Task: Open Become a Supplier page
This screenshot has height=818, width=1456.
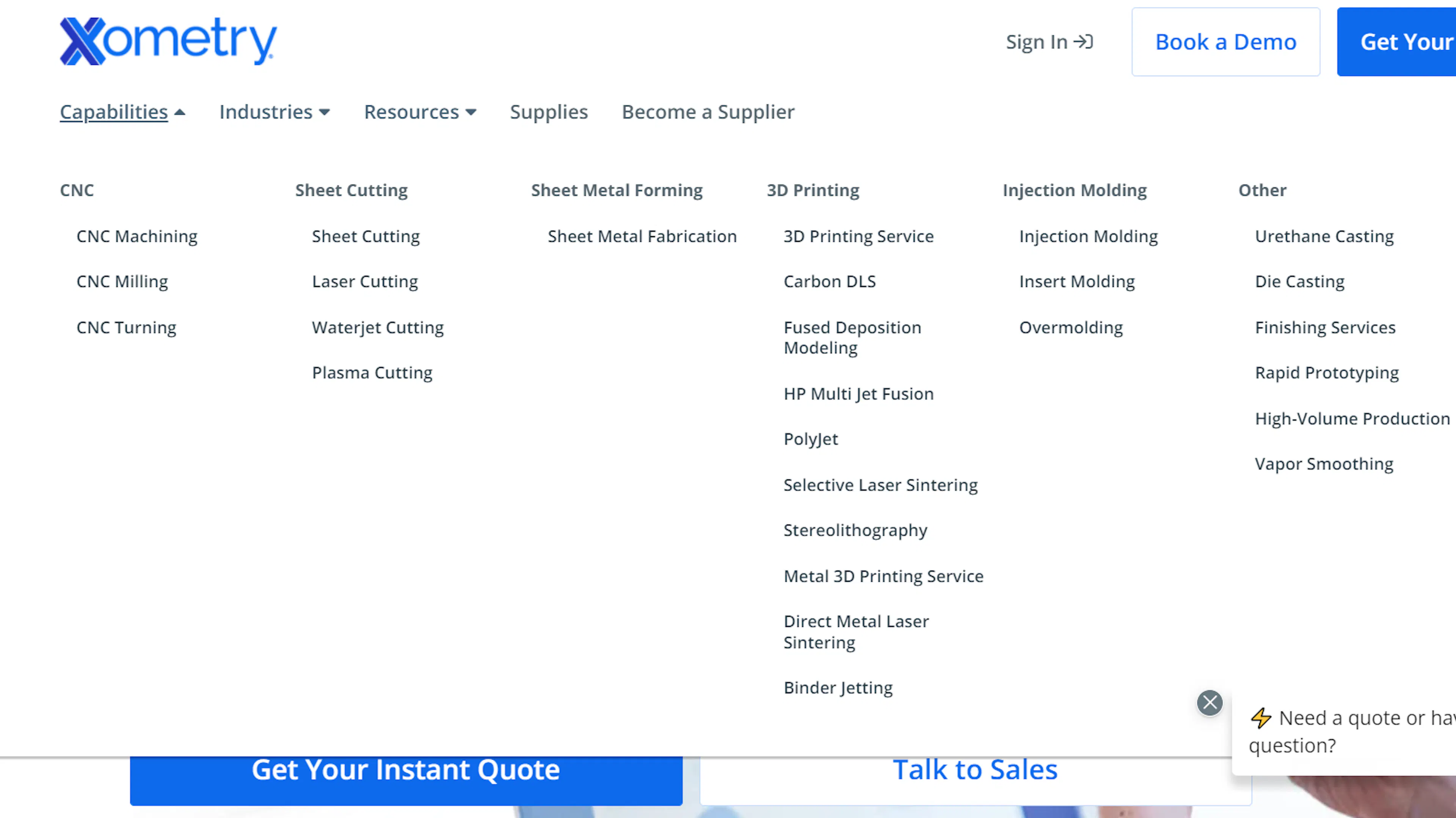Action: tap(708, 112)
